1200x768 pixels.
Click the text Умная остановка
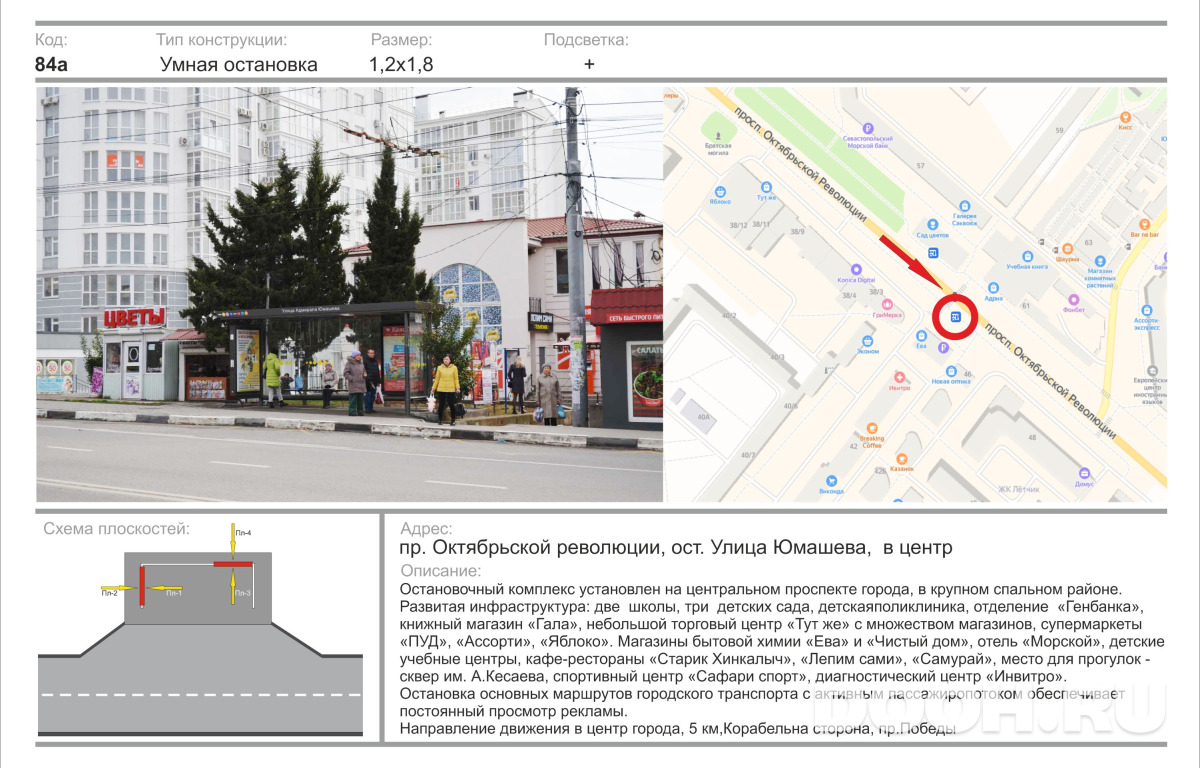tap(239, 65)
